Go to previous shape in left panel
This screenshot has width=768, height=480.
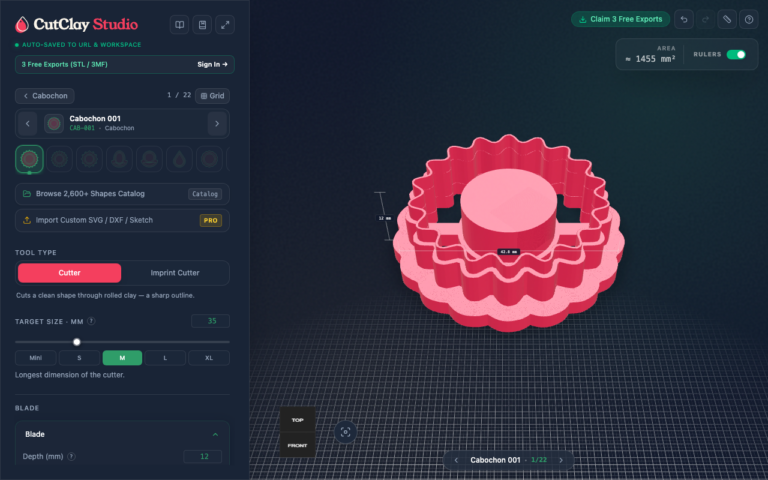coord(27,124)
